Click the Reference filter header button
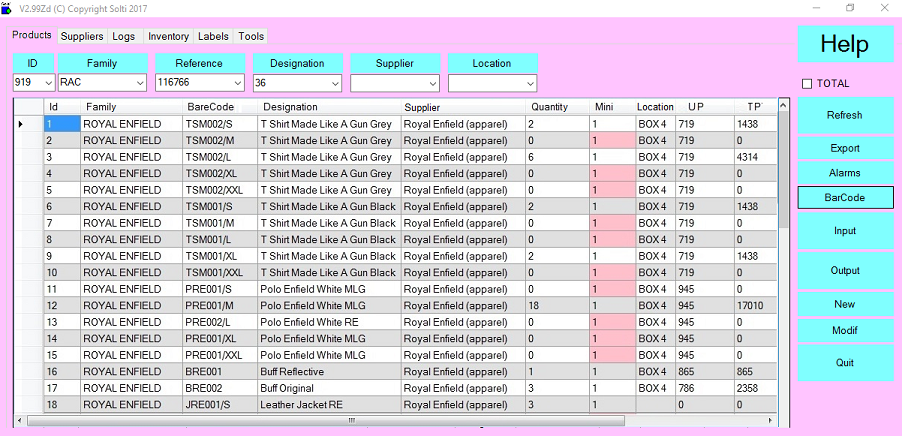 tap(200, 63)
